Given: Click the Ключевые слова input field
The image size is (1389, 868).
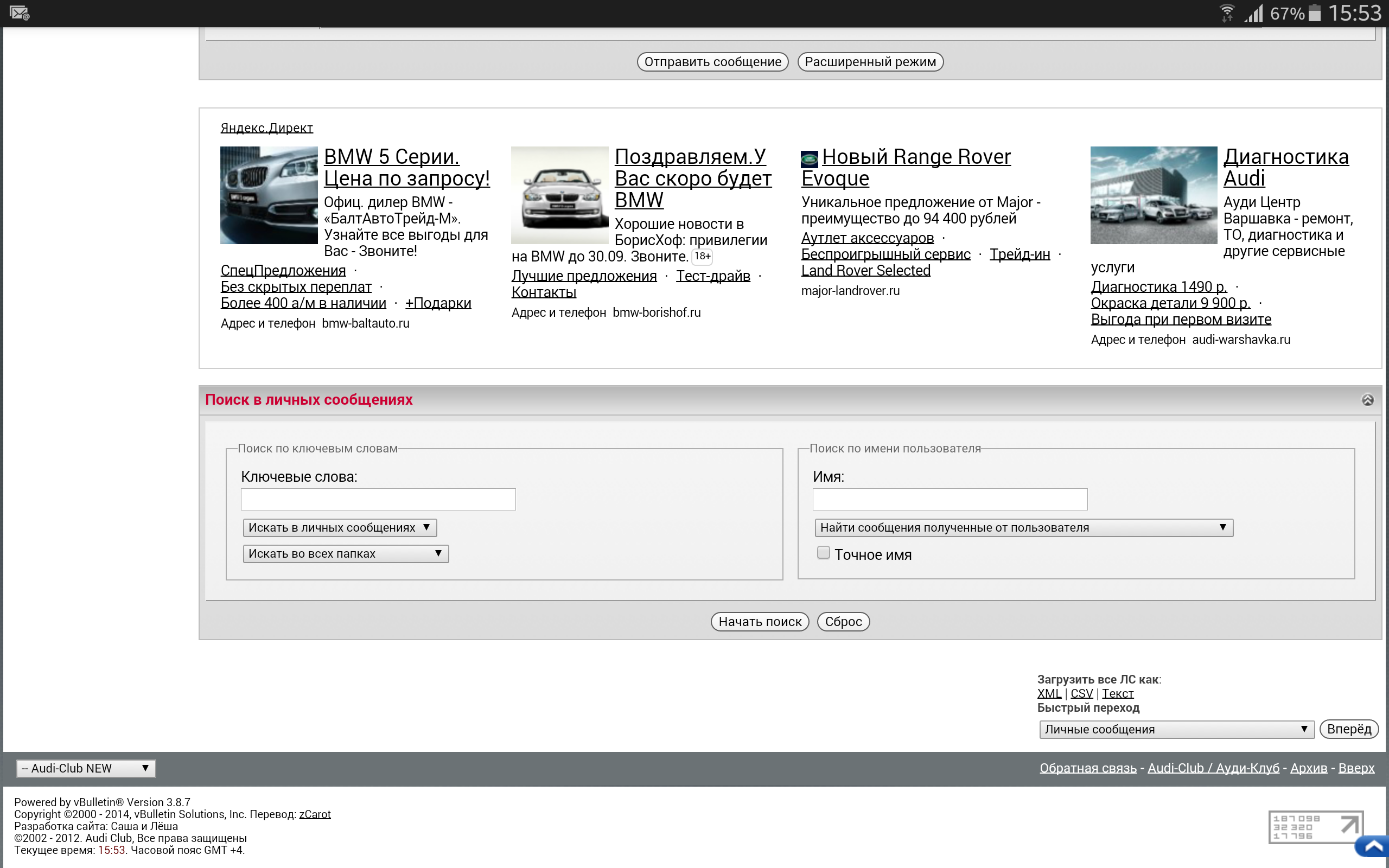Looking at the screenshot, I should [x=378, y=500].
